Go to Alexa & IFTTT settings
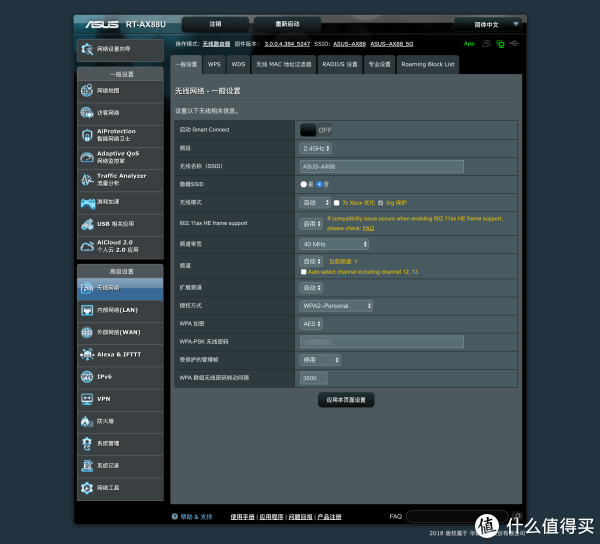Screen dimensions: 600x544 pos(119,354)
